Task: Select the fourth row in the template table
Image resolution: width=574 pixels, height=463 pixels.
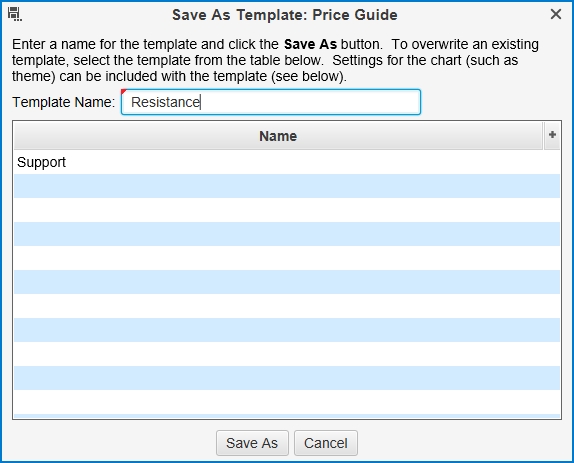Action: coord(287,234)
